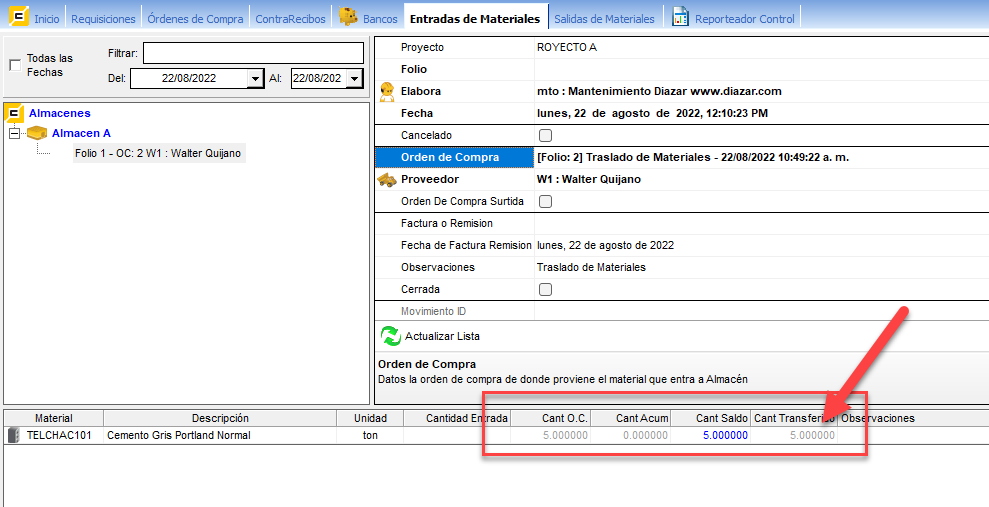
Task: Click the ton unit cell
Action: (370, 436)
